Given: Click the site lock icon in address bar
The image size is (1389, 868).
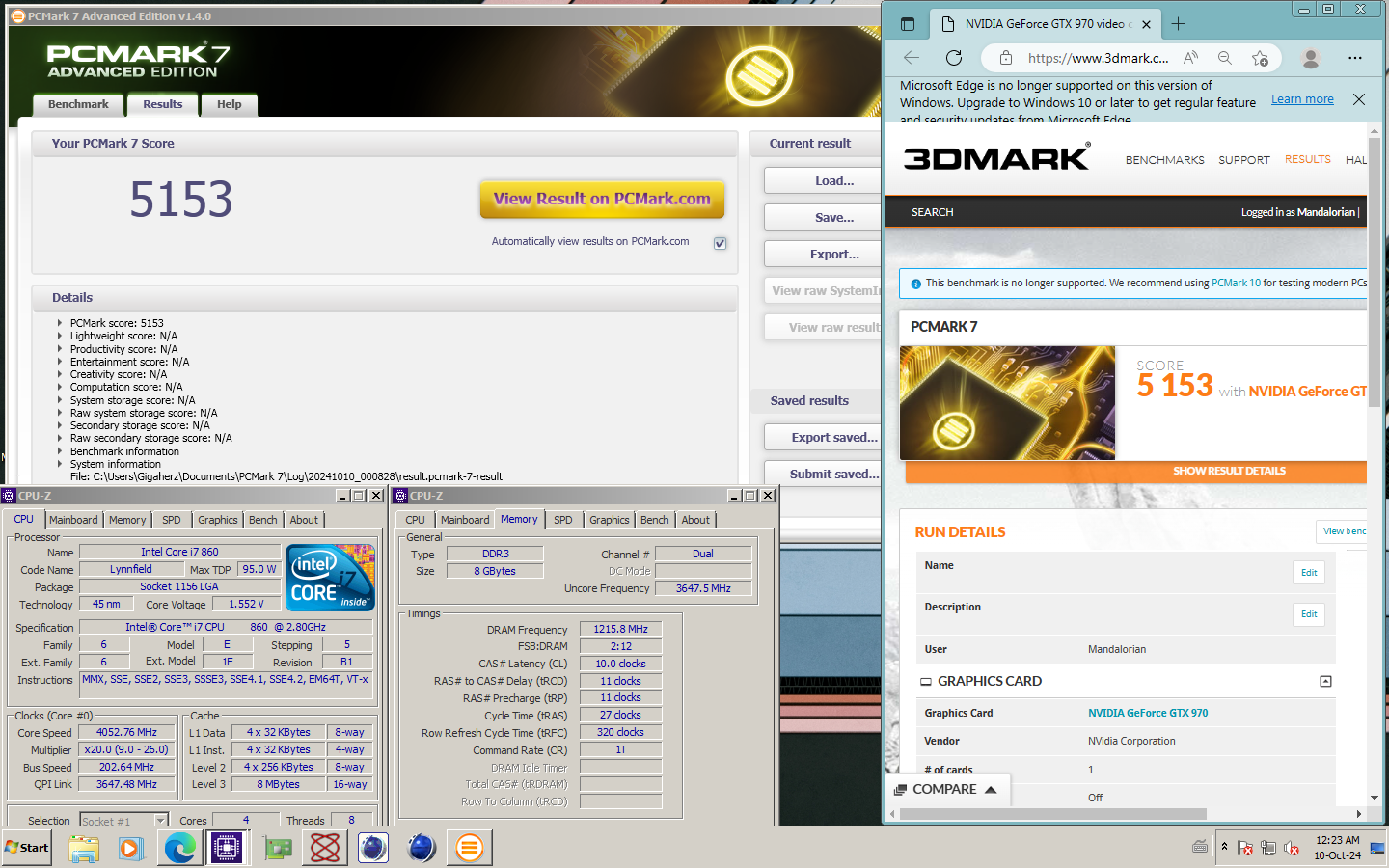Looking at the screenshot, I should click(1006, 58).
